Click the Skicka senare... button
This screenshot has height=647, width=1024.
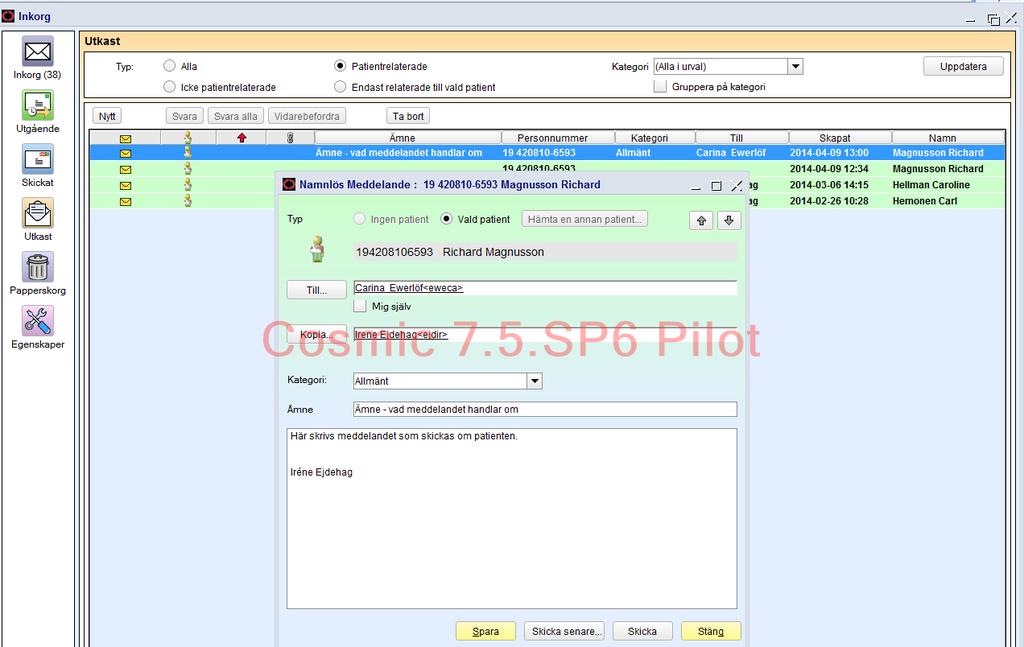coord(564,631)
